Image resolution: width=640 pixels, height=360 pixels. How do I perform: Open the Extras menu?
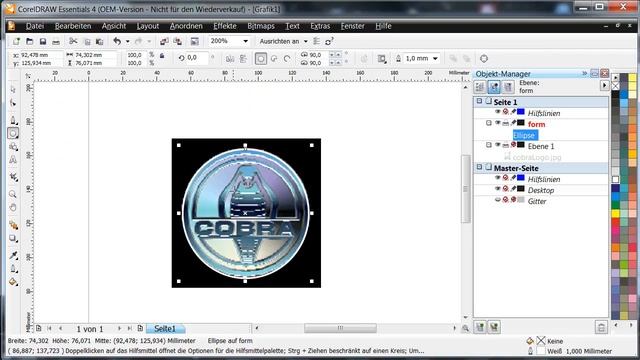[320, 26]
